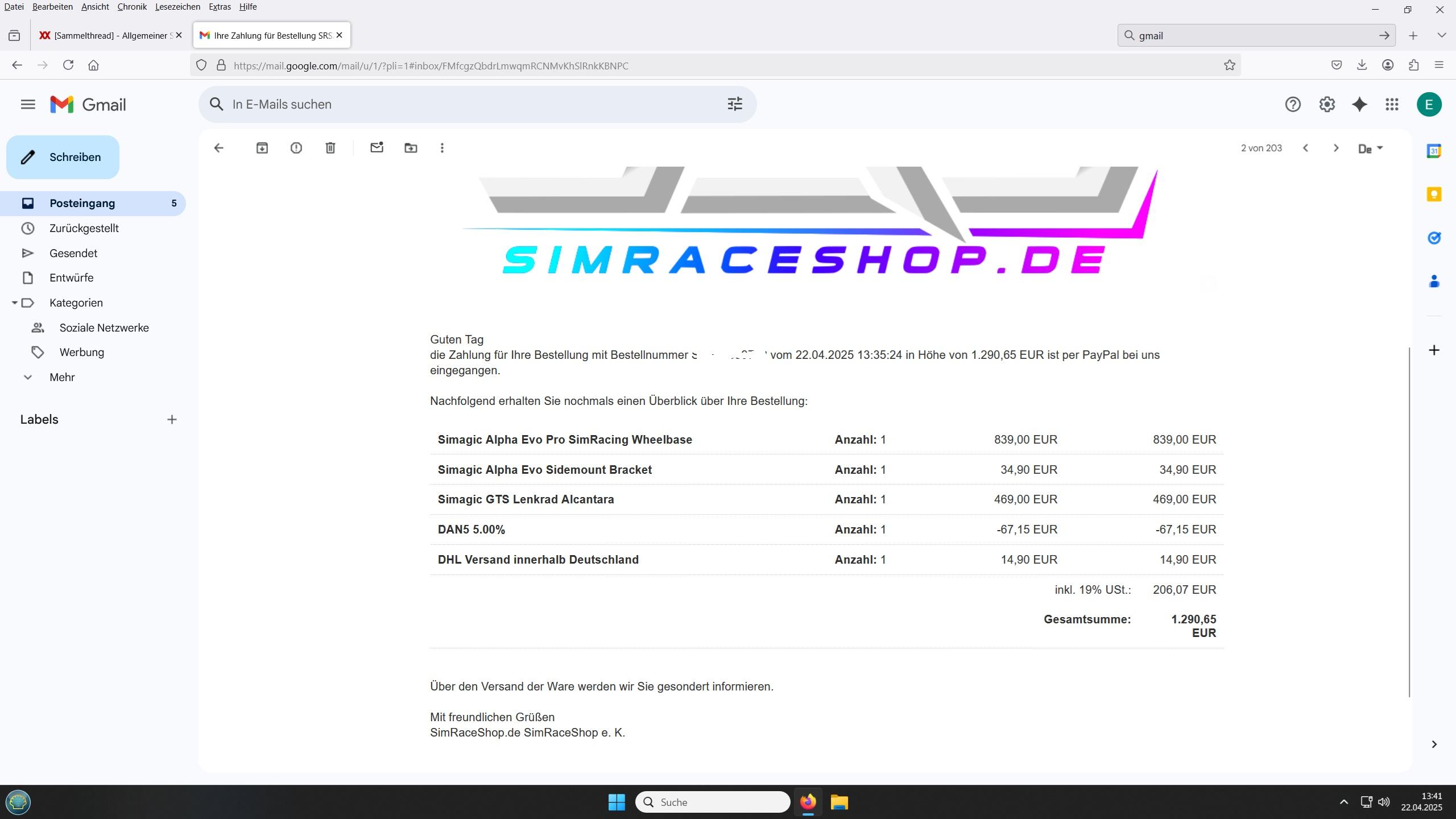Open the Gesendet folder
This screenshot has width=1456, height=819.
73,253
